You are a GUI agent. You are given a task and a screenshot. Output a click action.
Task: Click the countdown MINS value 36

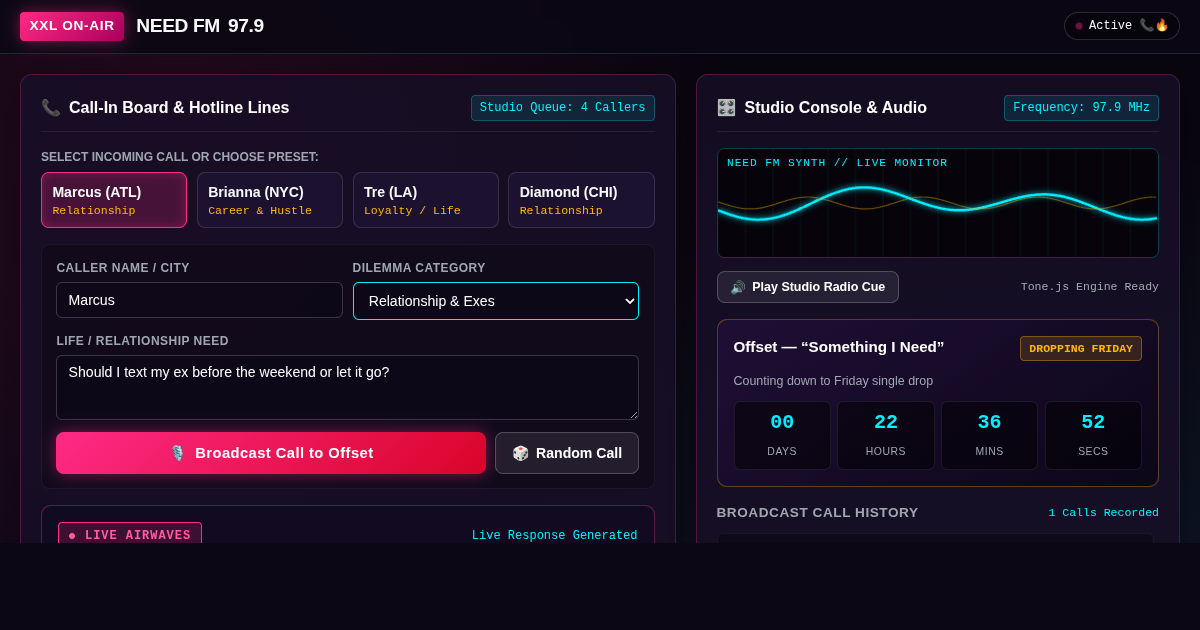(989, 422)
